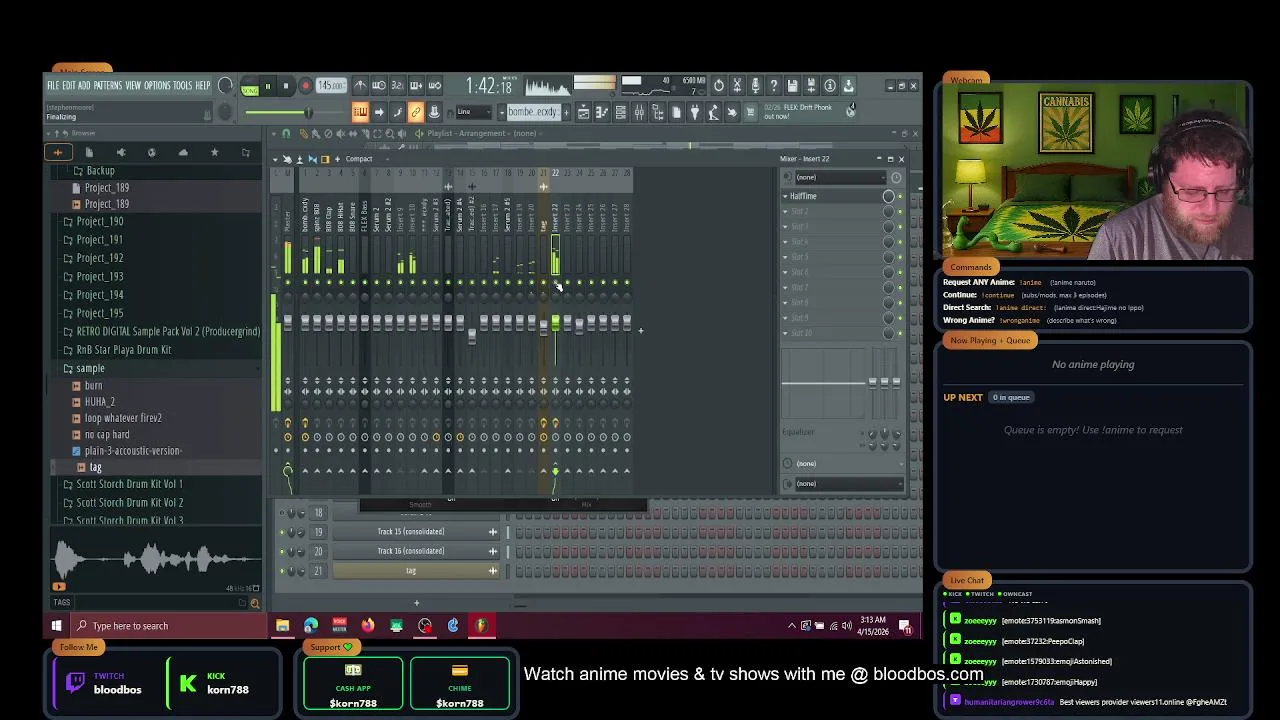Select the 'tag' sample in browser
1280x720 pixels.
pos(96,467)
